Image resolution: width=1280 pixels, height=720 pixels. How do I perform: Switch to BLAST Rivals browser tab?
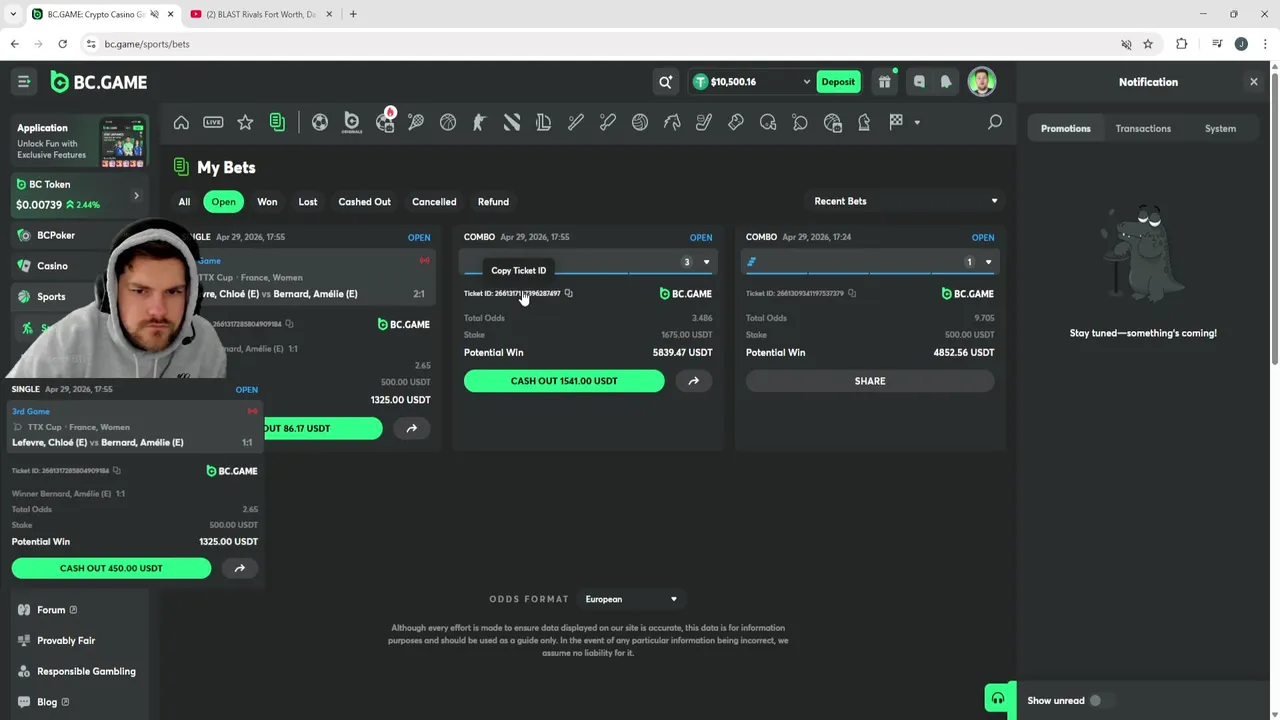coord(262,14)
